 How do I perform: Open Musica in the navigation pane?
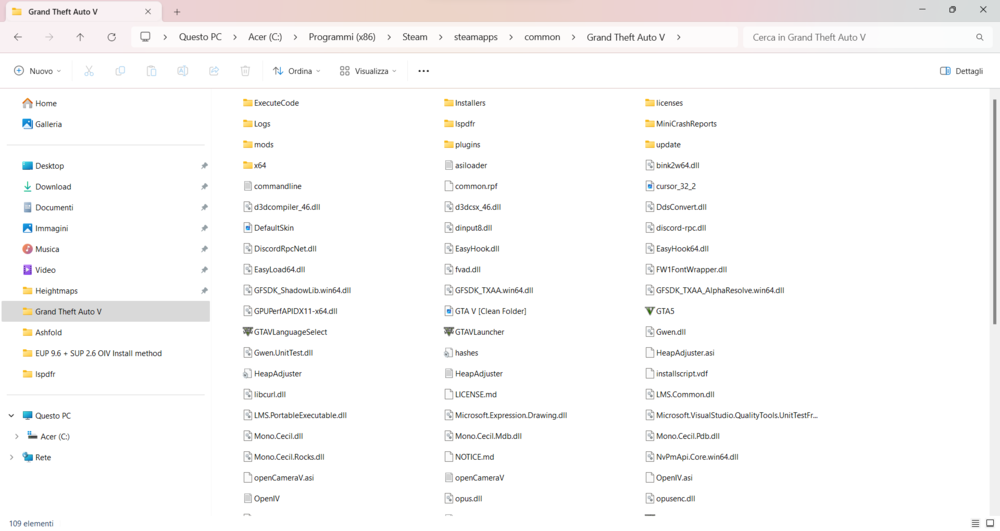click(x=41, y=249)
